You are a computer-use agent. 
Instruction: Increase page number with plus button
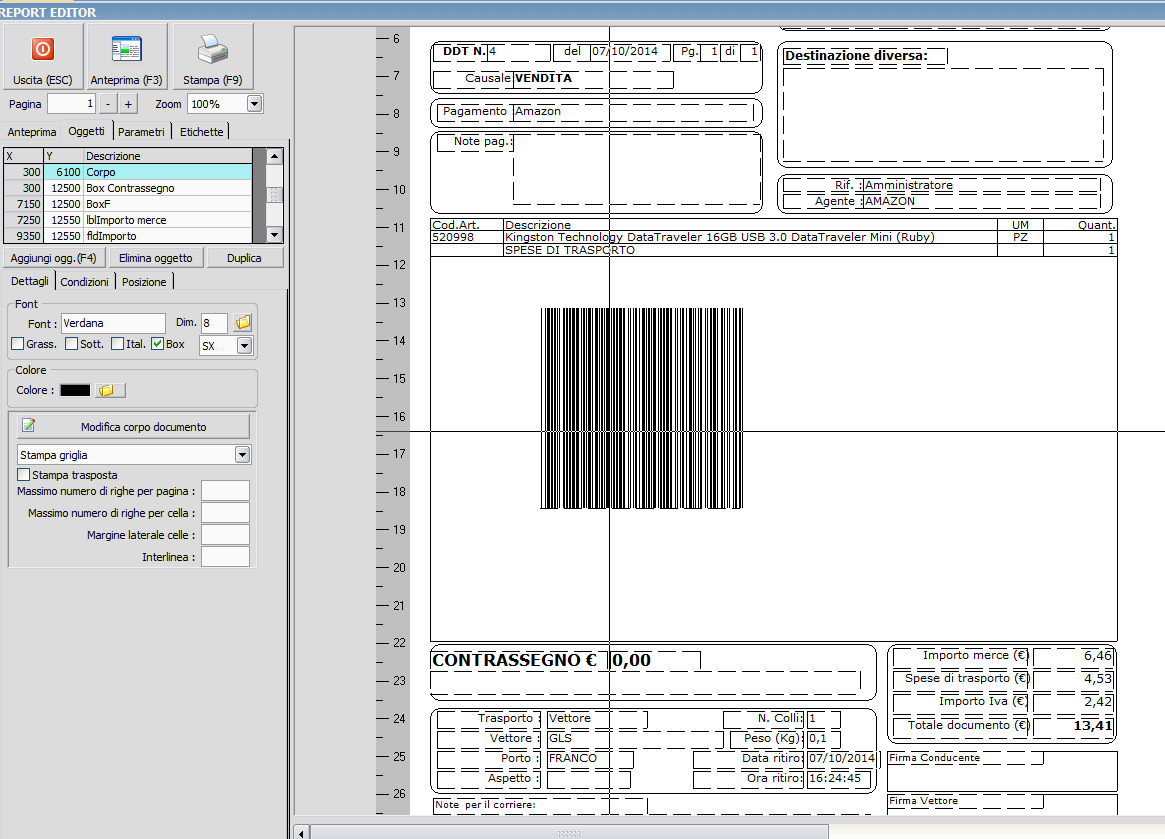click(x=128, y=104)
